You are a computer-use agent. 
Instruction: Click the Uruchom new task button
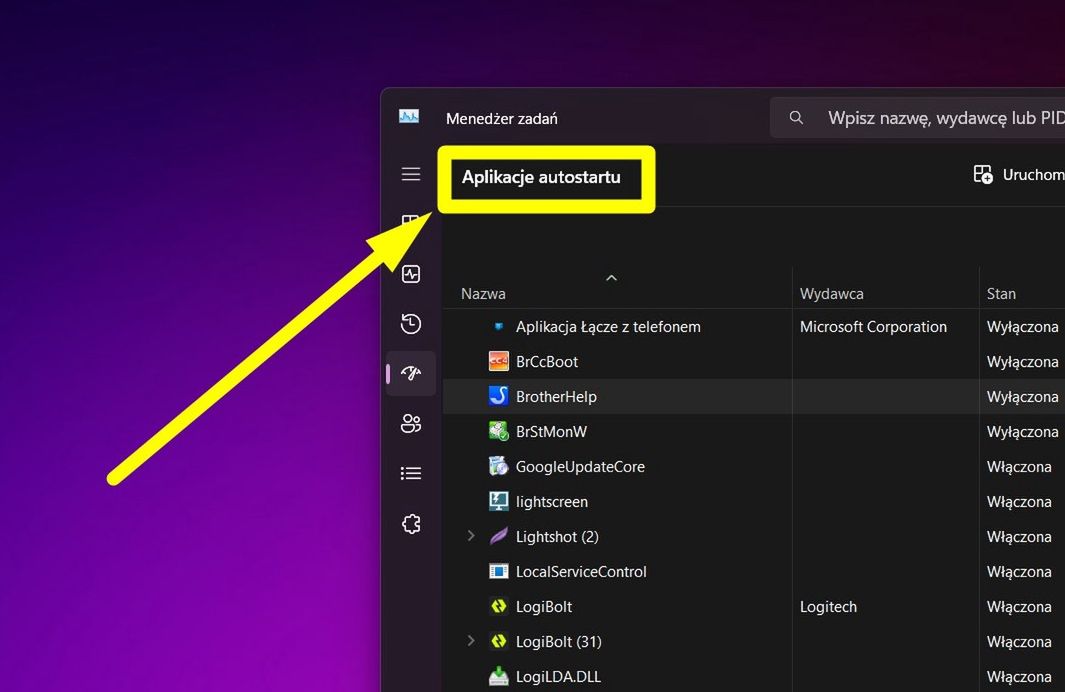(x=1019, y=175)
